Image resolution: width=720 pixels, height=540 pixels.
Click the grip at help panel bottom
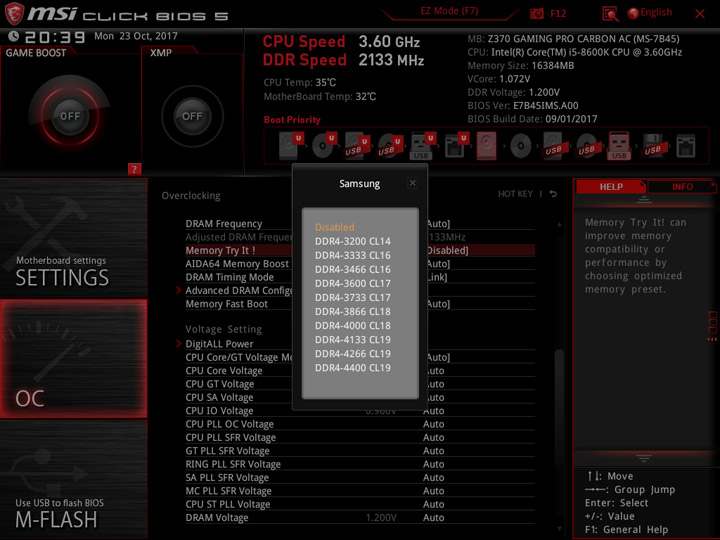coord(644,458)
